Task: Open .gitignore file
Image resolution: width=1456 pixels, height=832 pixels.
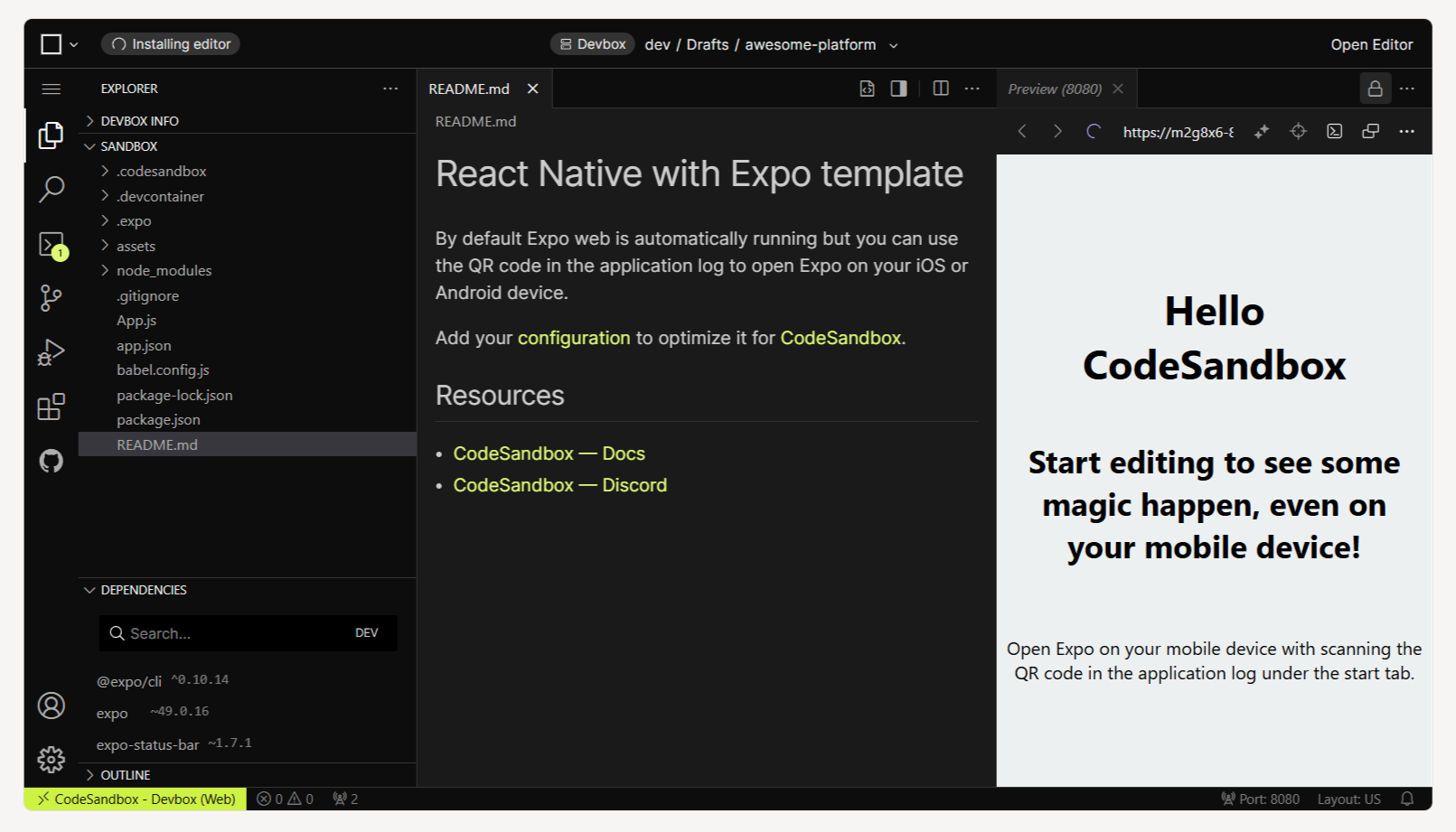Action: coord(248,296)
